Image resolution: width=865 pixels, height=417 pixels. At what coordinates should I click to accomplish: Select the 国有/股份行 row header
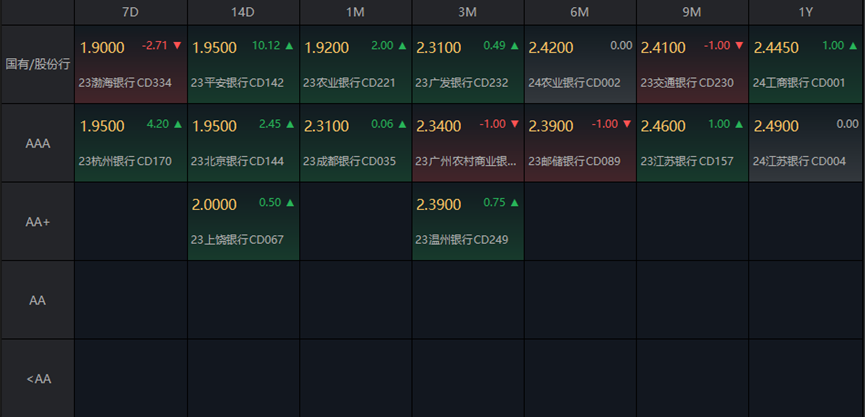point(37,64)
